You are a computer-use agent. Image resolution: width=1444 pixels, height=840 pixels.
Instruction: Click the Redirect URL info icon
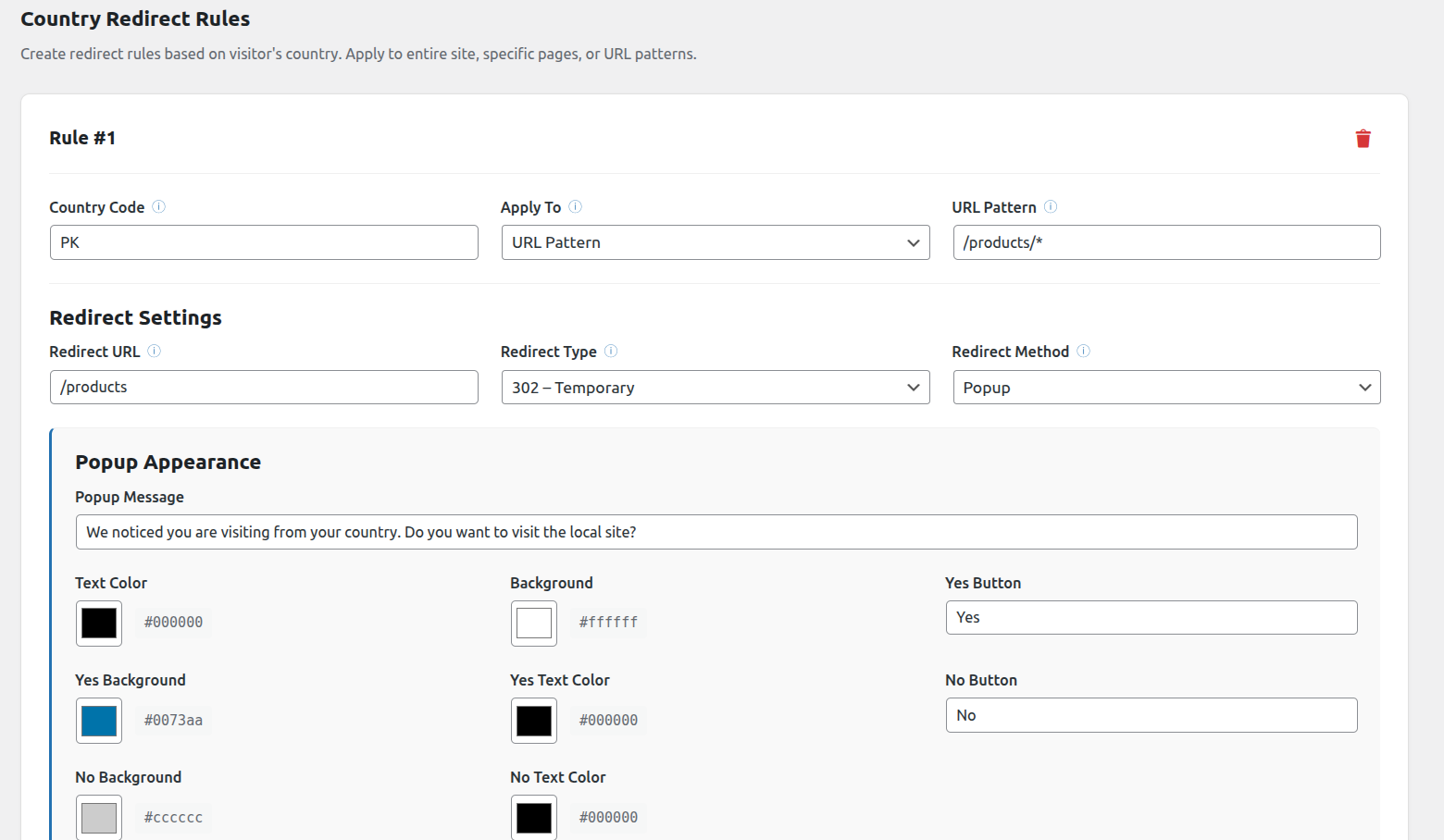154,351
